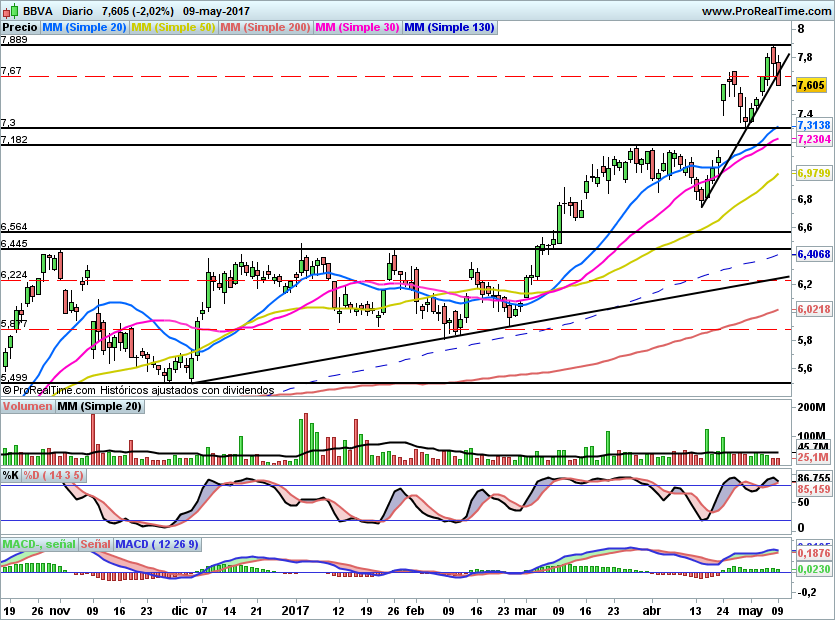Click the MM (Simple 130) indicator label
This screenshot has height=620, width=835.
(449, 28)
